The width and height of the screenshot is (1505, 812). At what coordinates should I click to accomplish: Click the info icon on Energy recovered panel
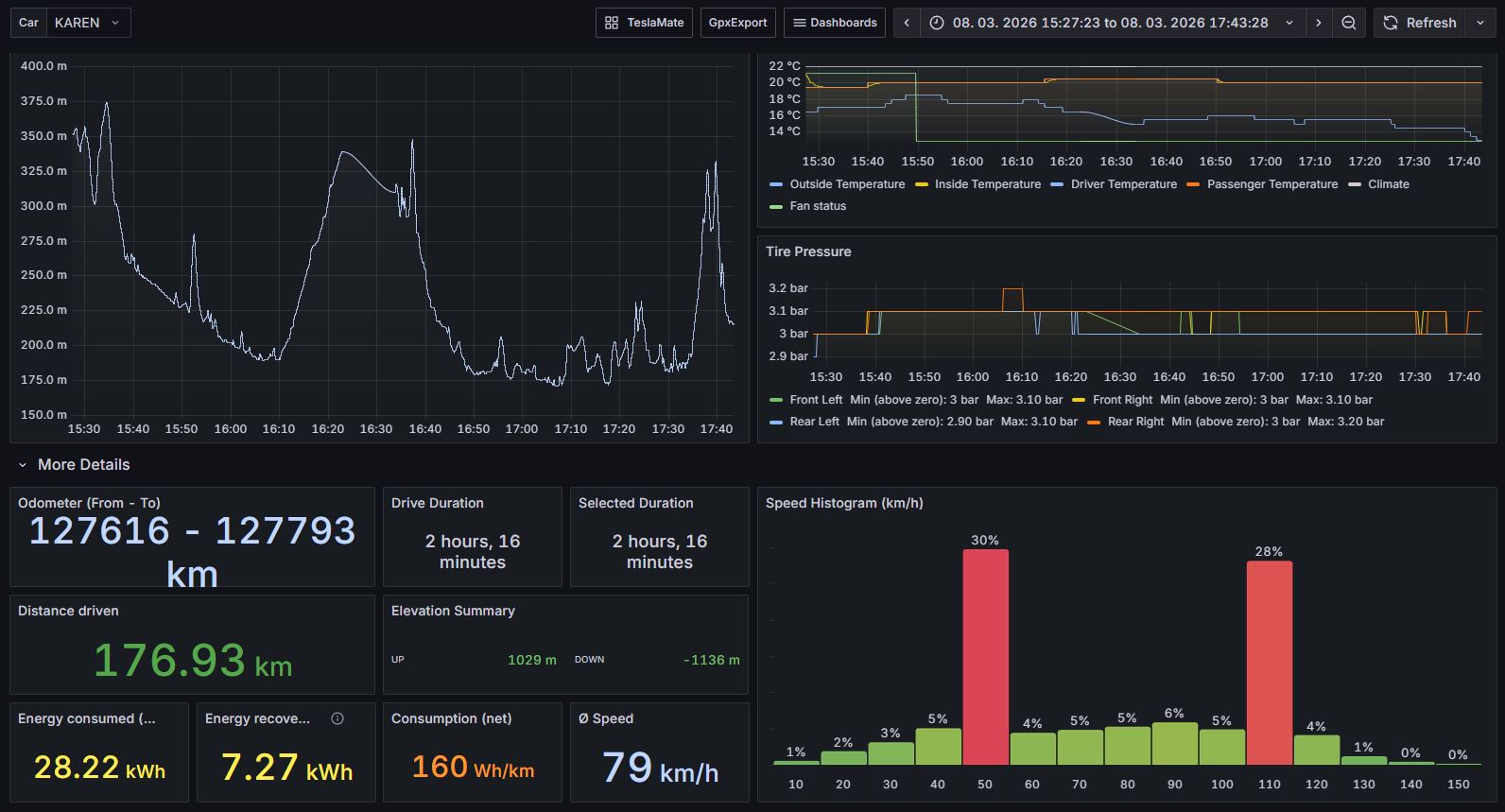pos(337,718)
